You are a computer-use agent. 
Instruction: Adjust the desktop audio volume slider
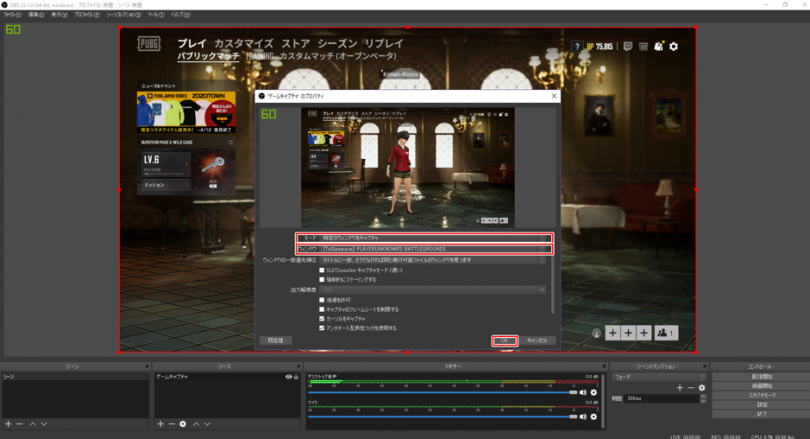tap(442, 393)
